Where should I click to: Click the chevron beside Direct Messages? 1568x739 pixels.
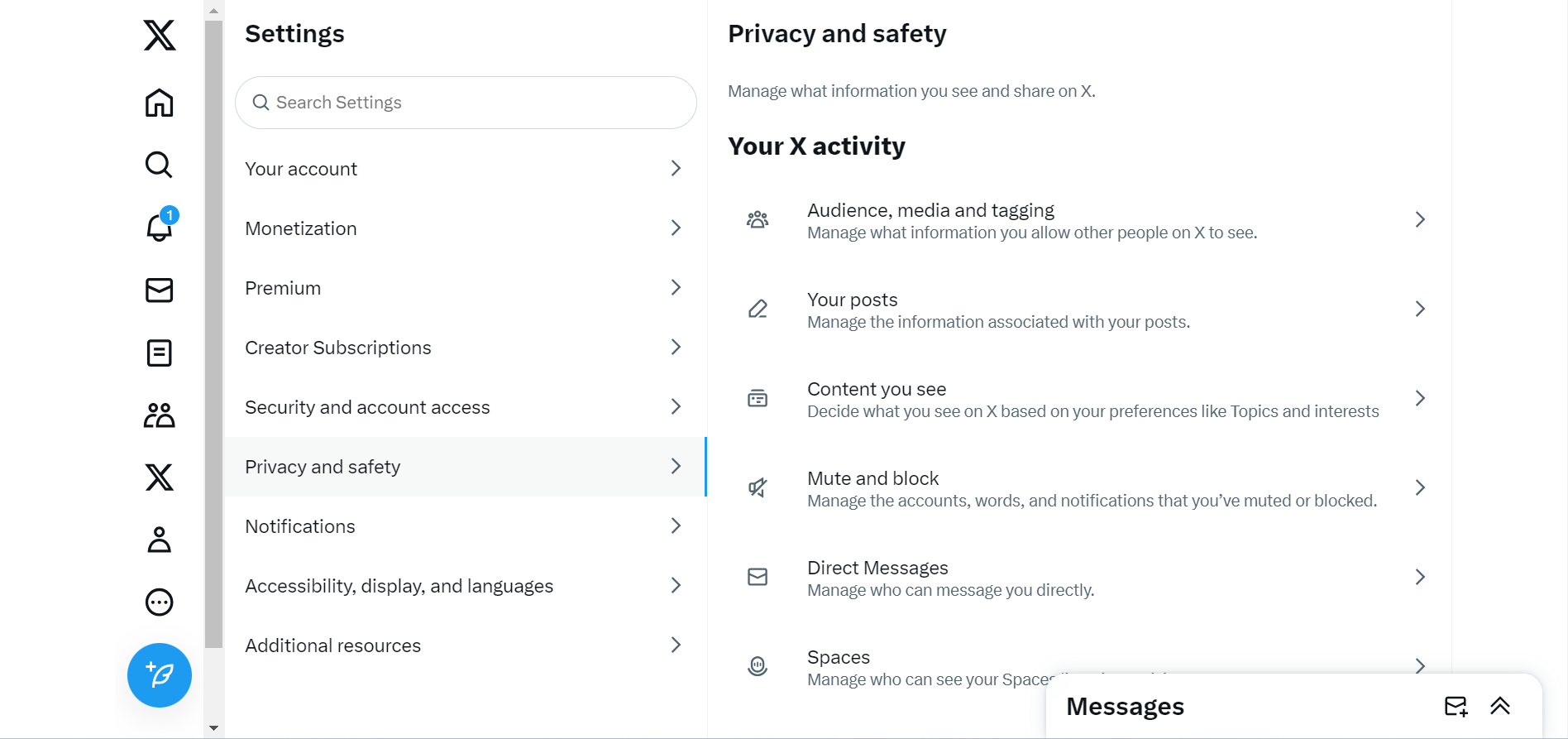pyautogui.click(x=1420, y=577)
